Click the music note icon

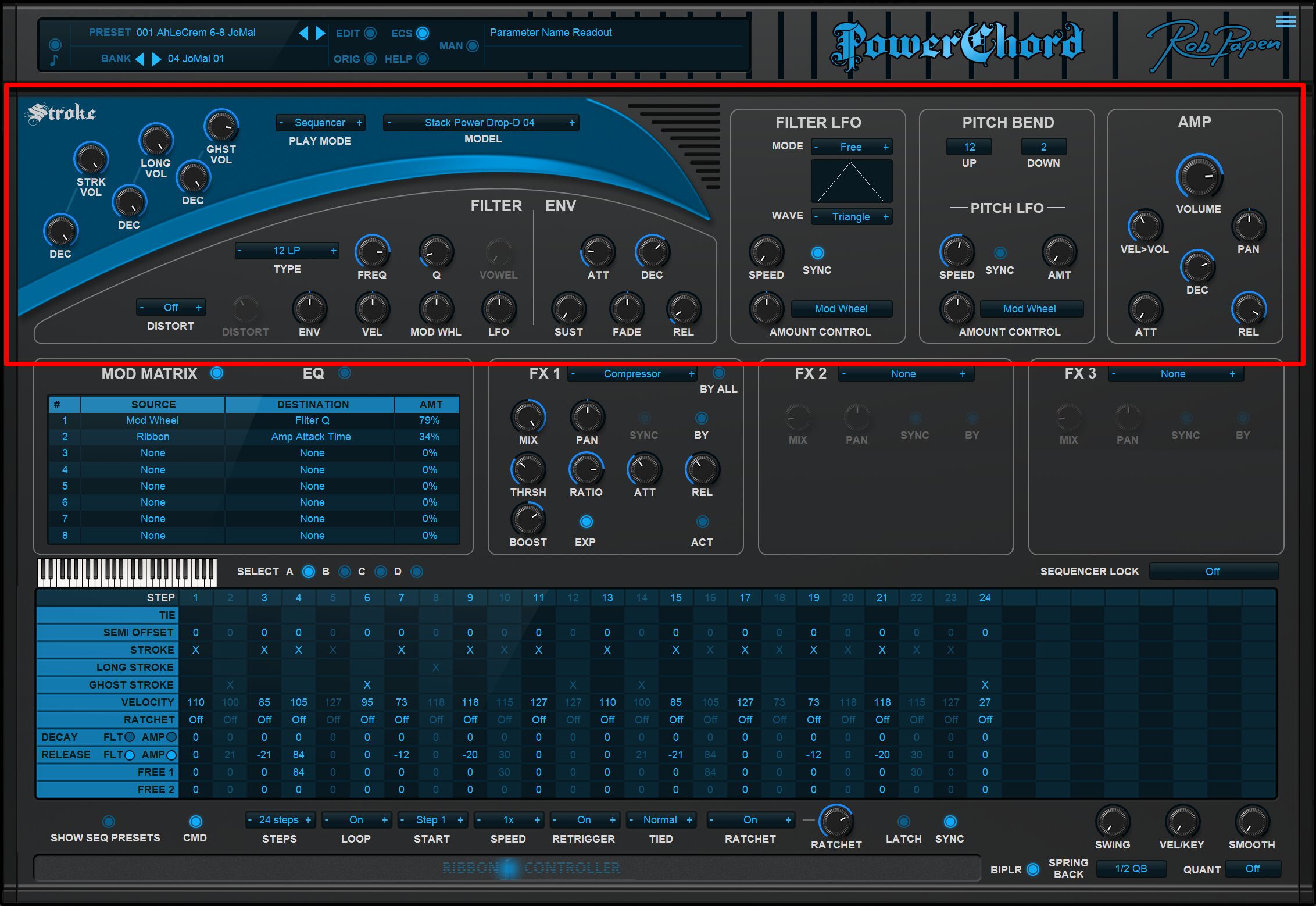coord(54,60)
